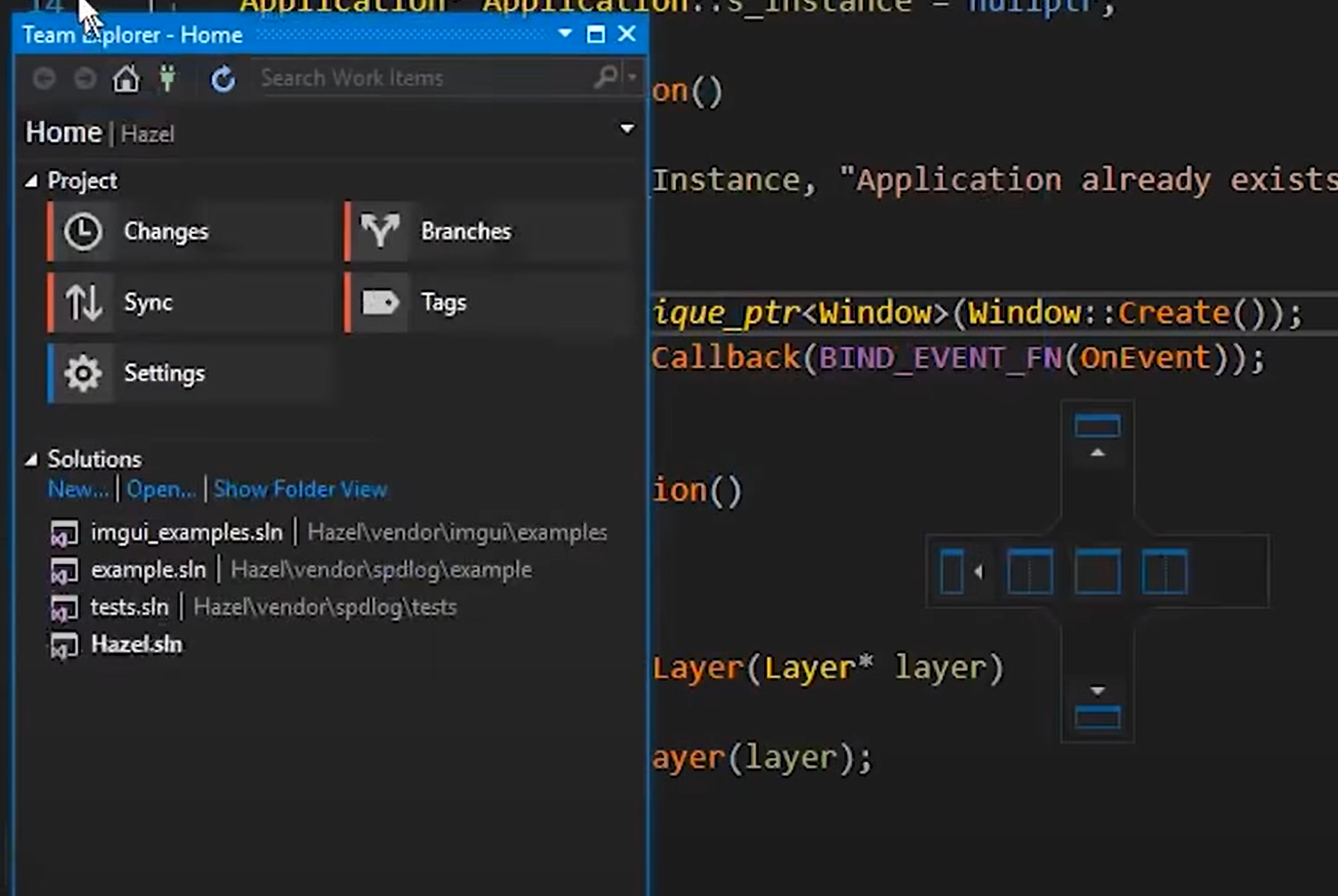Click BIND_EVENT_FN in the code editor
The image size is (1338, 896).
tap(941, 358)
